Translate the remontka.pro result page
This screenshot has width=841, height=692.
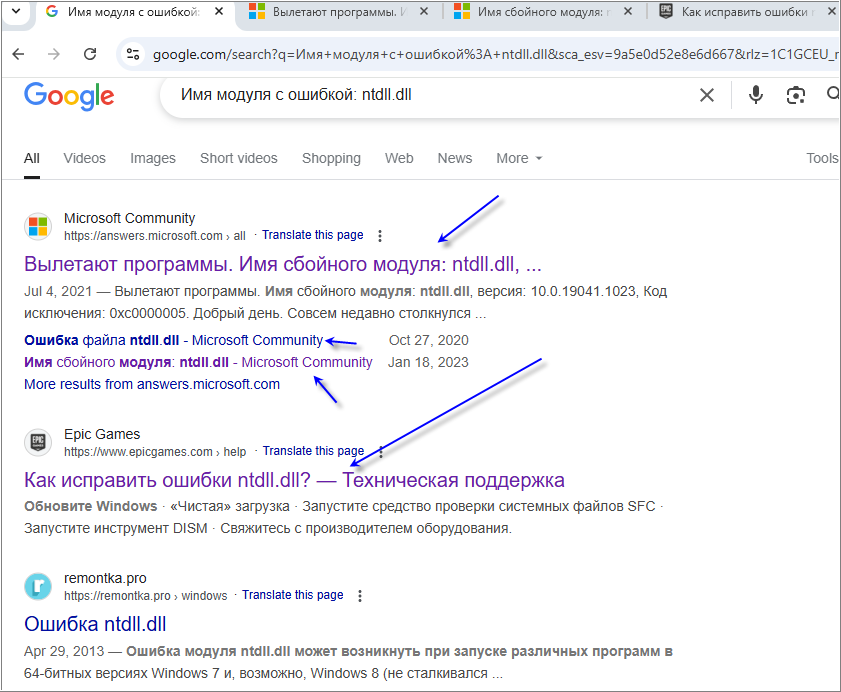click(292, 595)
